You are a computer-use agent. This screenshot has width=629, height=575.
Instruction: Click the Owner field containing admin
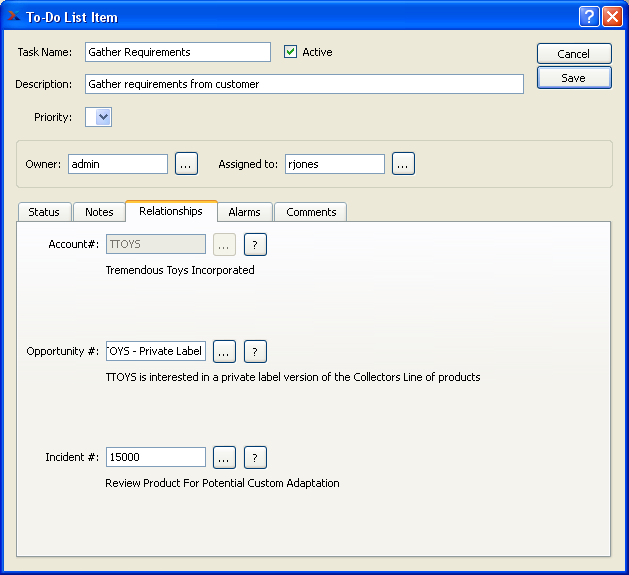point(118,164)
